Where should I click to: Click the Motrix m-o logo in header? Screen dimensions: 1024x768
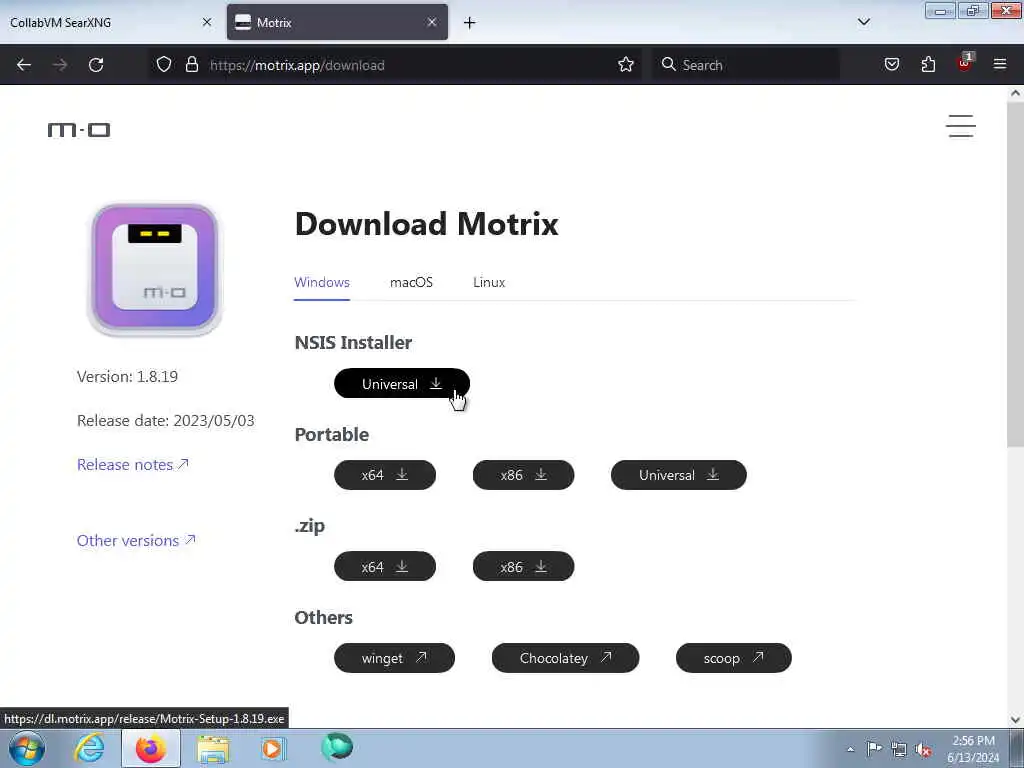(79, 130)
